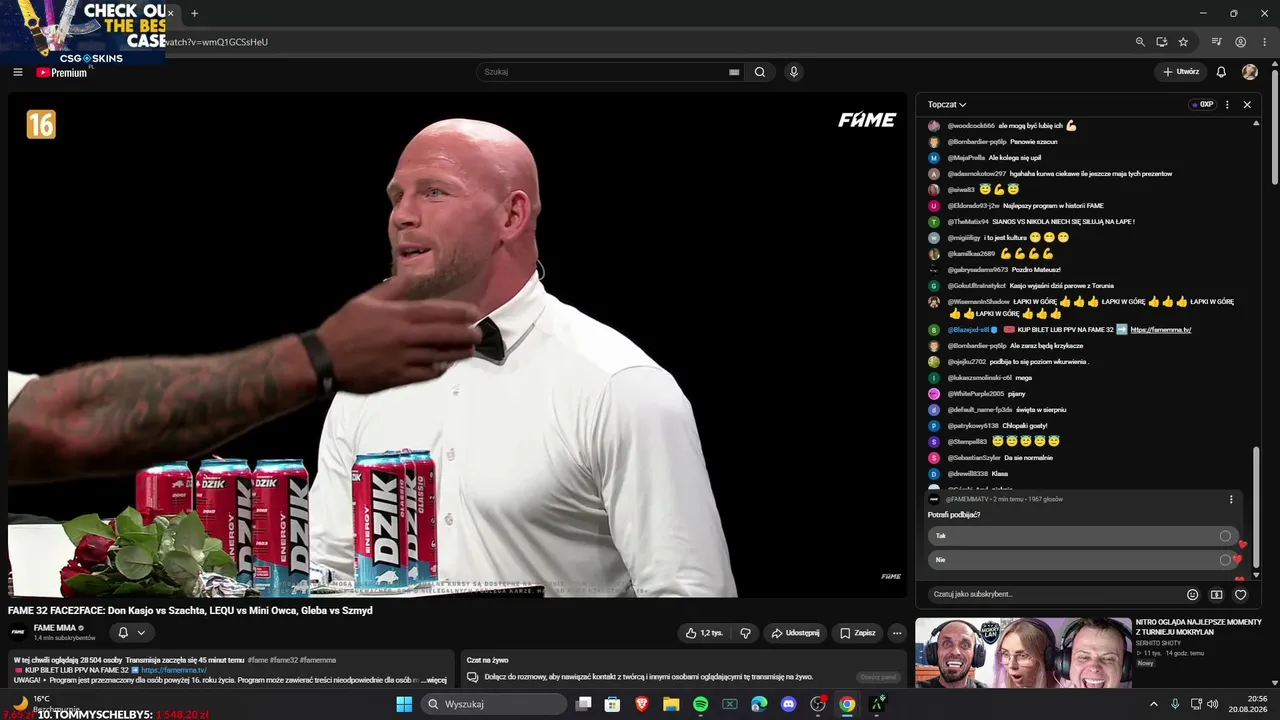Open the Chrome profile icon
The image size is (1280, 720).
coord(1240,42)
